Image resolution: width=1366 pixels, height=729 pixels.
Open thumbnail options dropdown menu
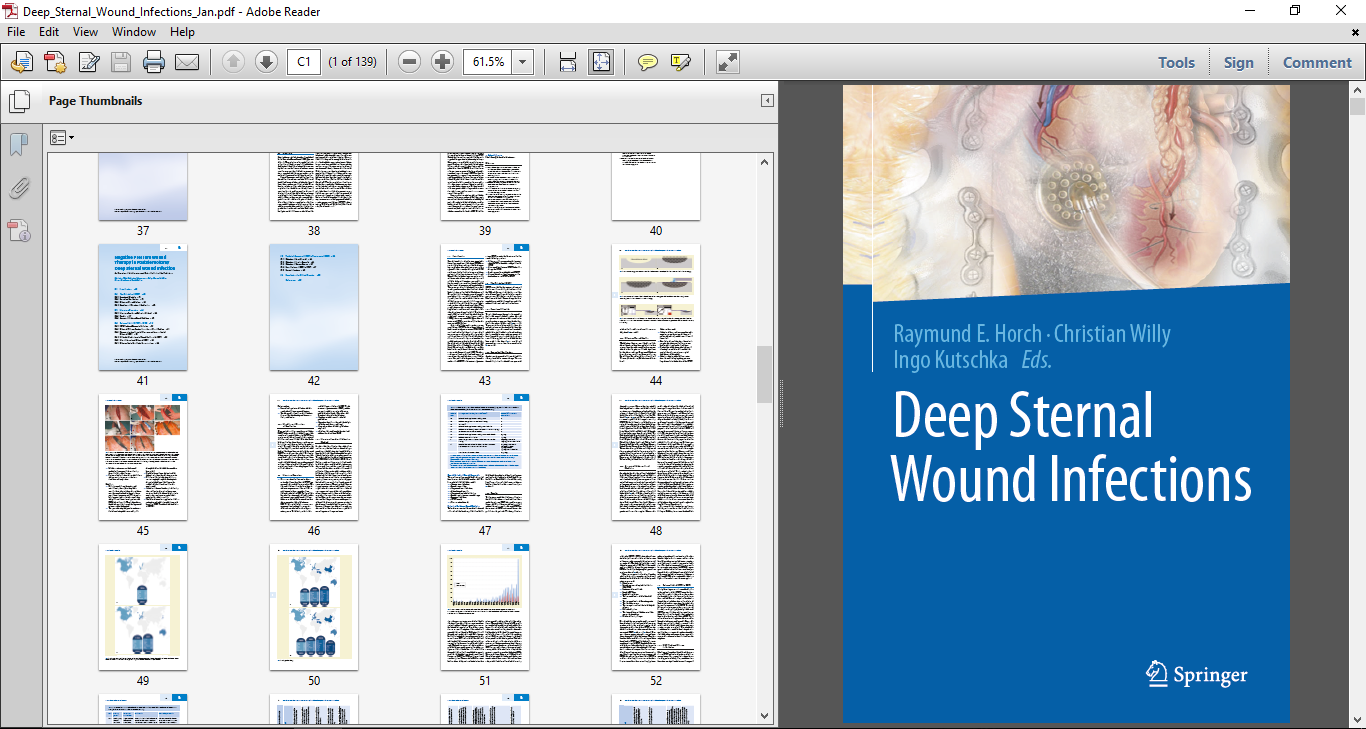(x=62, y=138)
